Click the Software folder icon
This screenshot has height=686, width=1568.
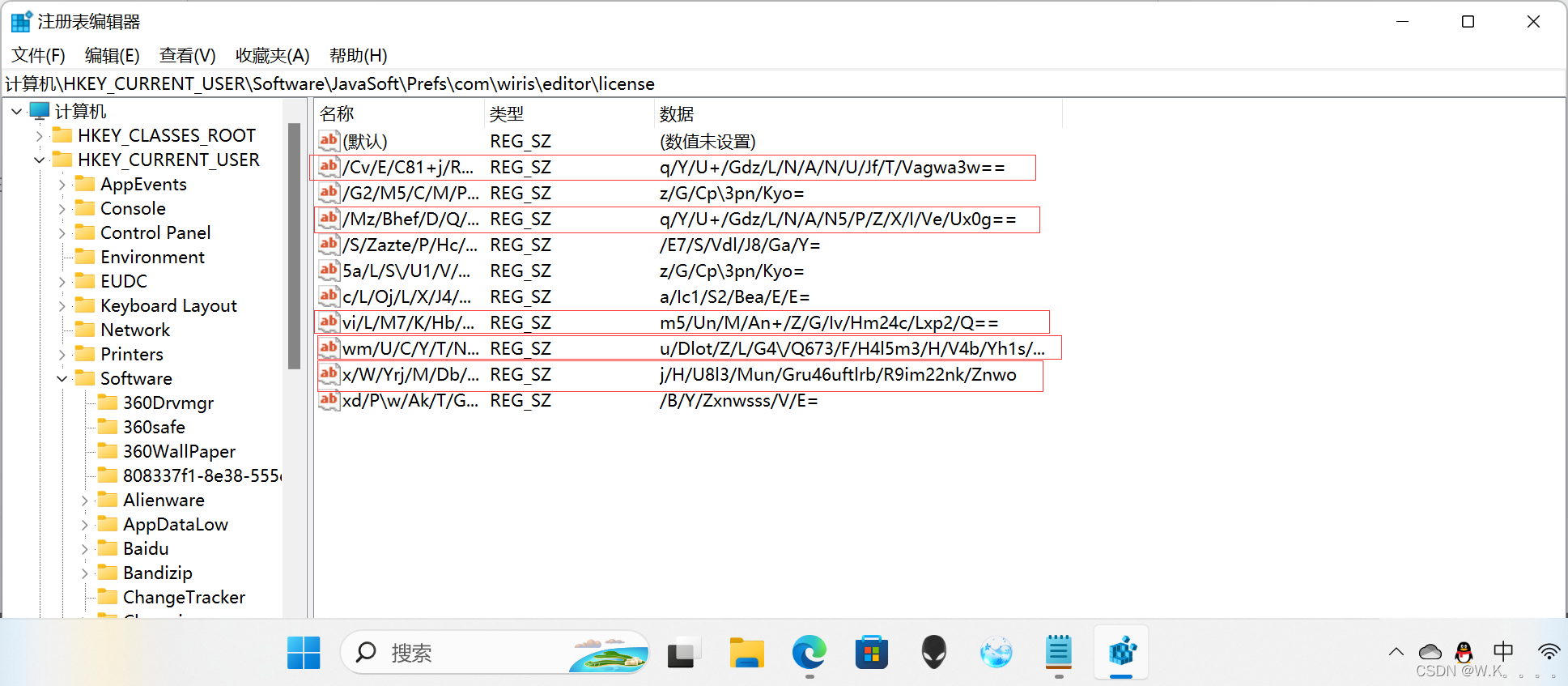(x=85, y=377)
